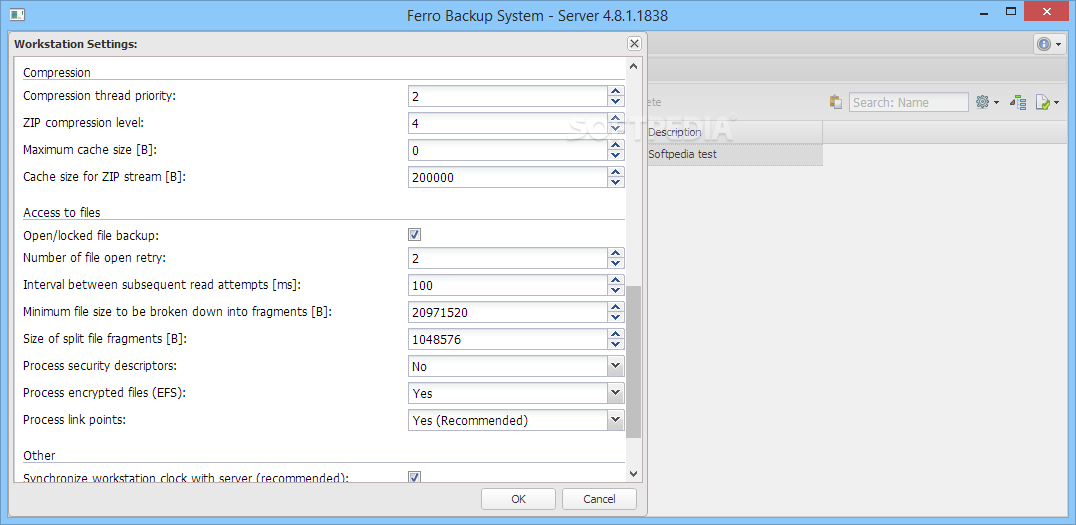This screenshot has width=1076, height=525.
Task: Click the clipboard paste icon beside search
Action: pyautogui.click(x=835, y=102)
